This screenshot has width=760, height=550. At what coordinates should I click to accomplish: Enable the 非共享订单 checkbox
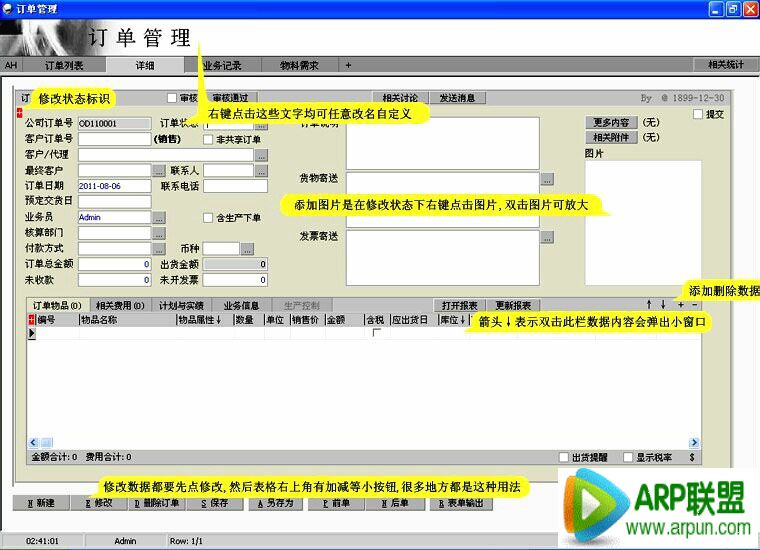coord(208,140)
